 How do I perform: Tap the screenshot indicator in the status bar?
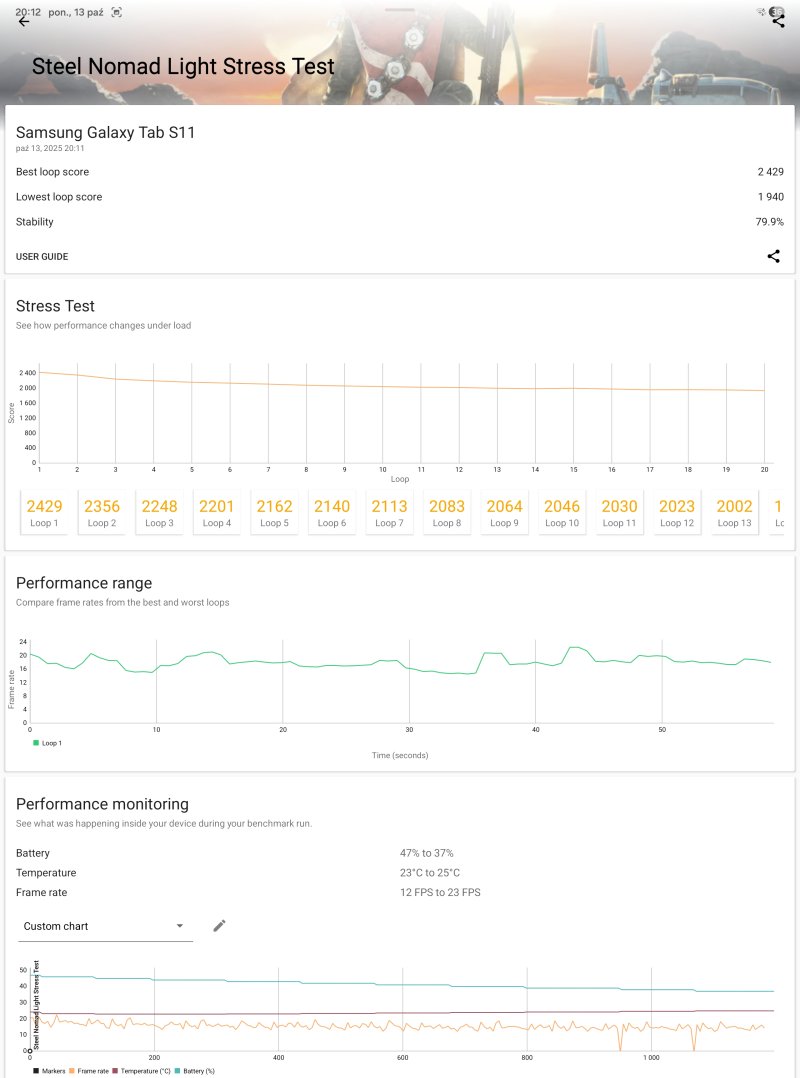pyautogui.click(x=117, y=12)
